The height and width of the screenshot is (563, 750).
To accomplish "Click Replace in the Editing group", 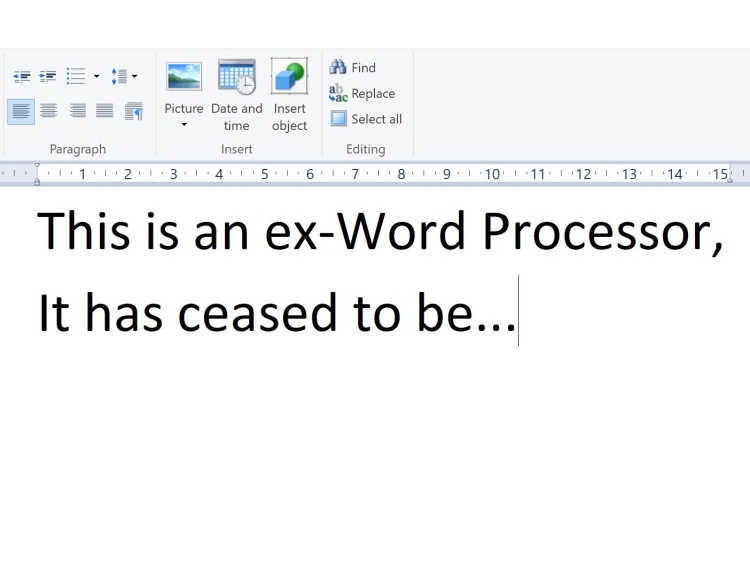I will click(362, 93).
